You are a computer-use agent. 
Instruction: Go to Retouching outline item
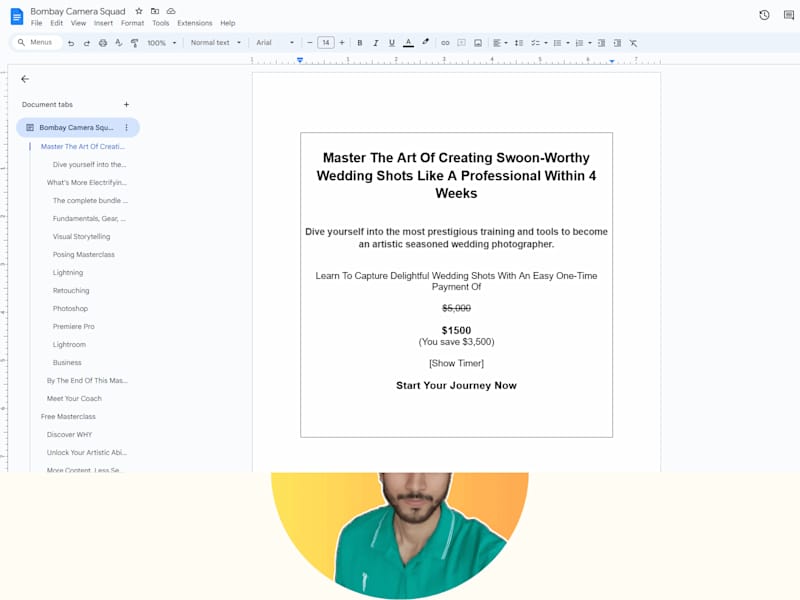point(71,290)
